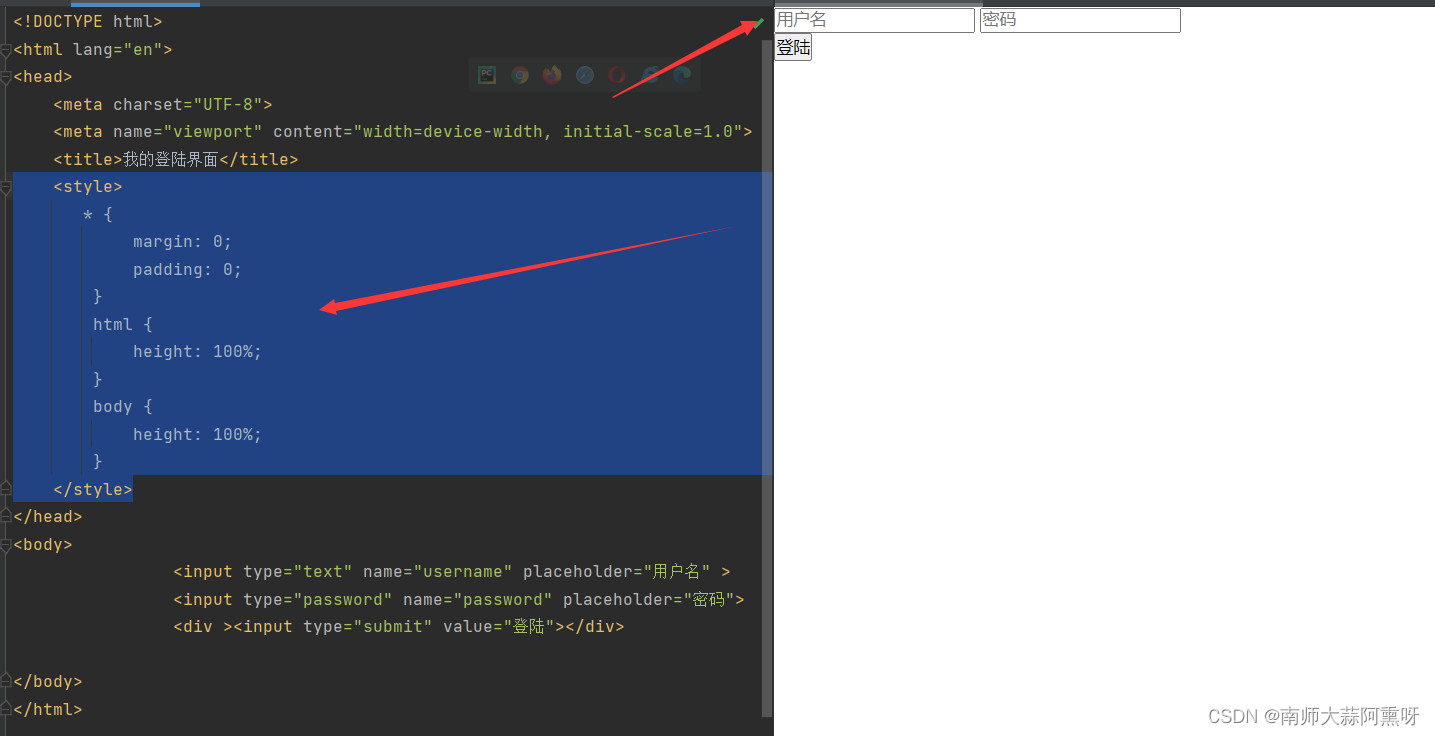
Task: Click the input type="password" code line
Action: pyautogui.click(x=459, y=600)
